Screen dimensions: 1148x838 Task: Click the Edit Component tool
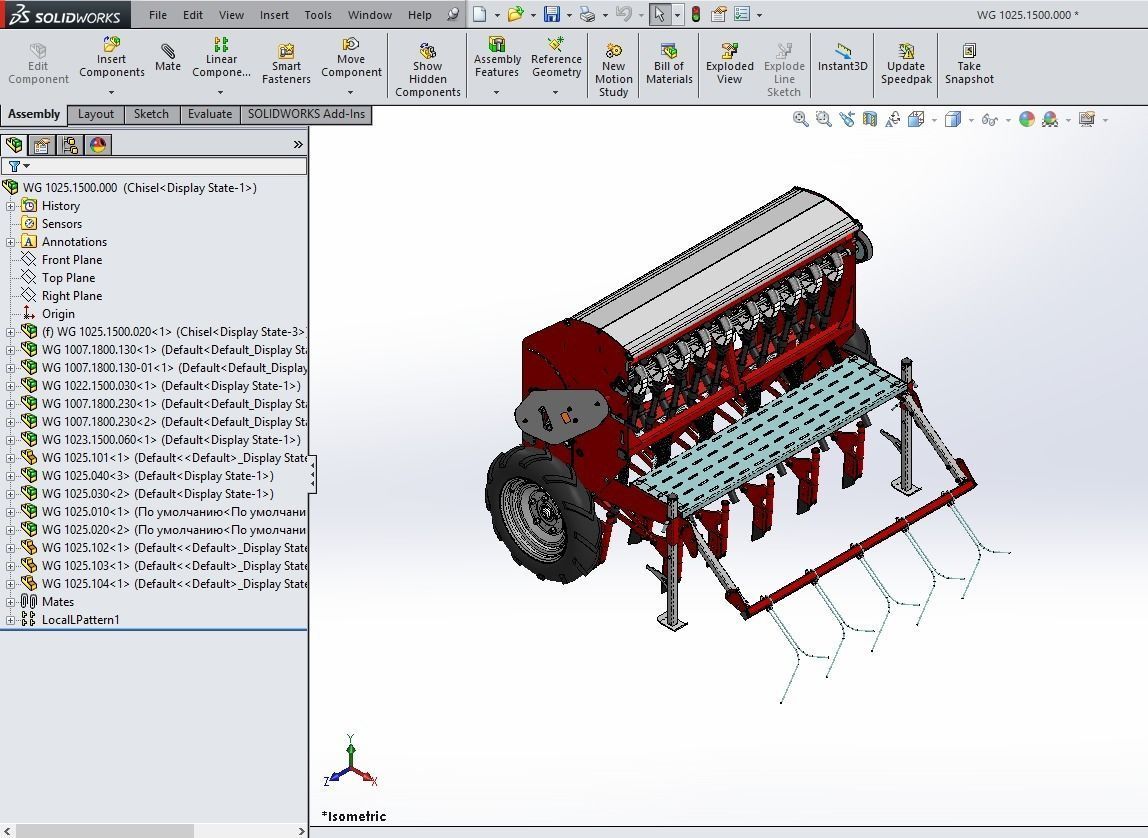coord(38,64)
